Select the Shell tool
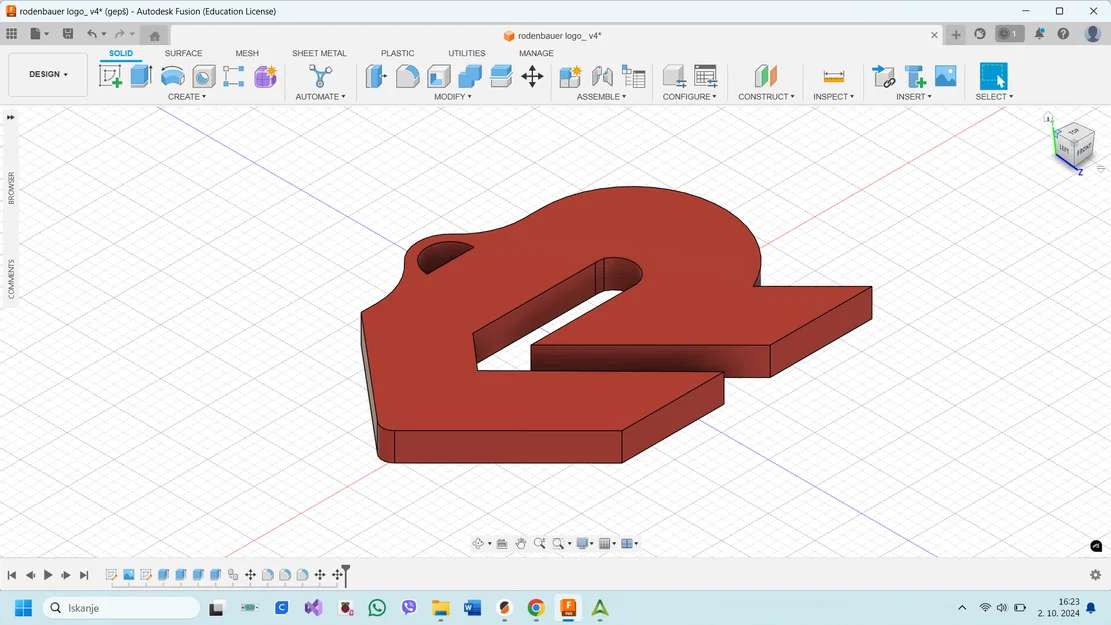This screenshot has height=625, width=1111. pos(439,76)
